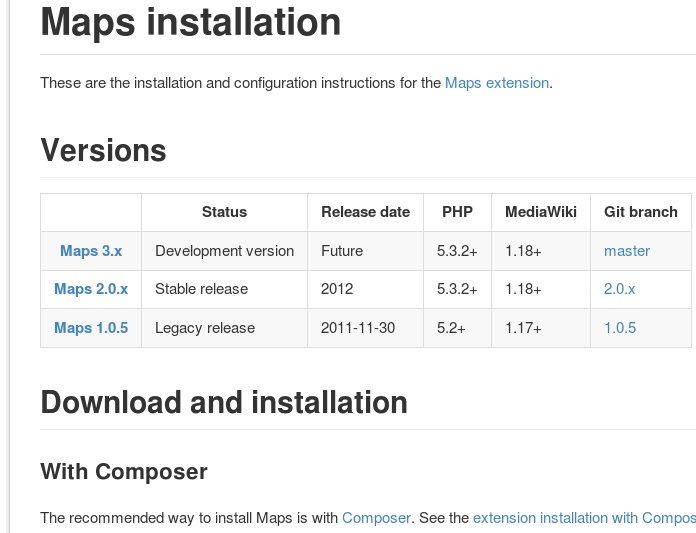Open the Maps 3.x version link
Viewport: 696px width, 533px height.
[x=91, y=251]
